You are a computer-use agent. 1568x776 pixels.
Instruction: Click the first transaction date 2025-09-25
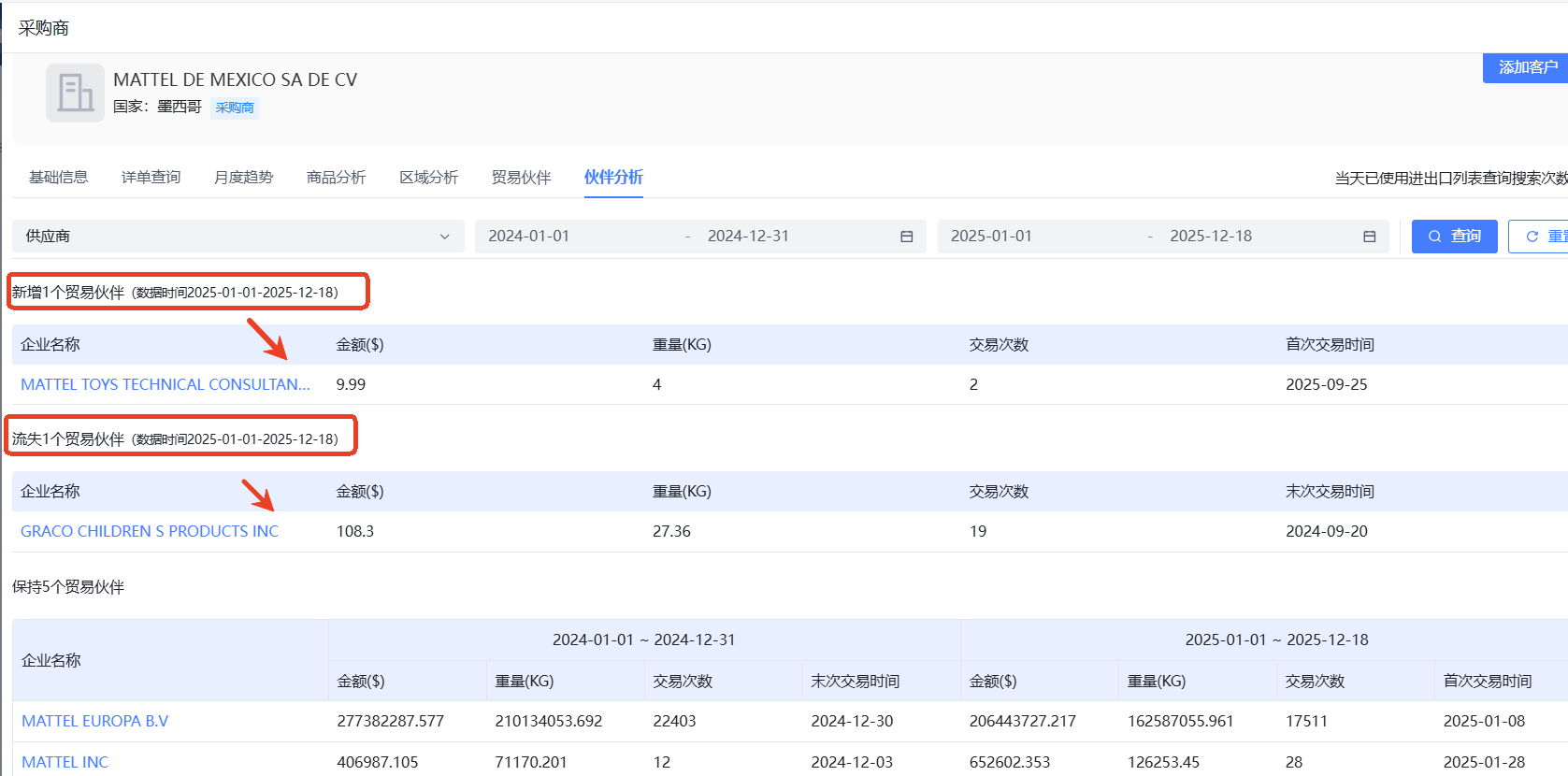coord(1327,384)
